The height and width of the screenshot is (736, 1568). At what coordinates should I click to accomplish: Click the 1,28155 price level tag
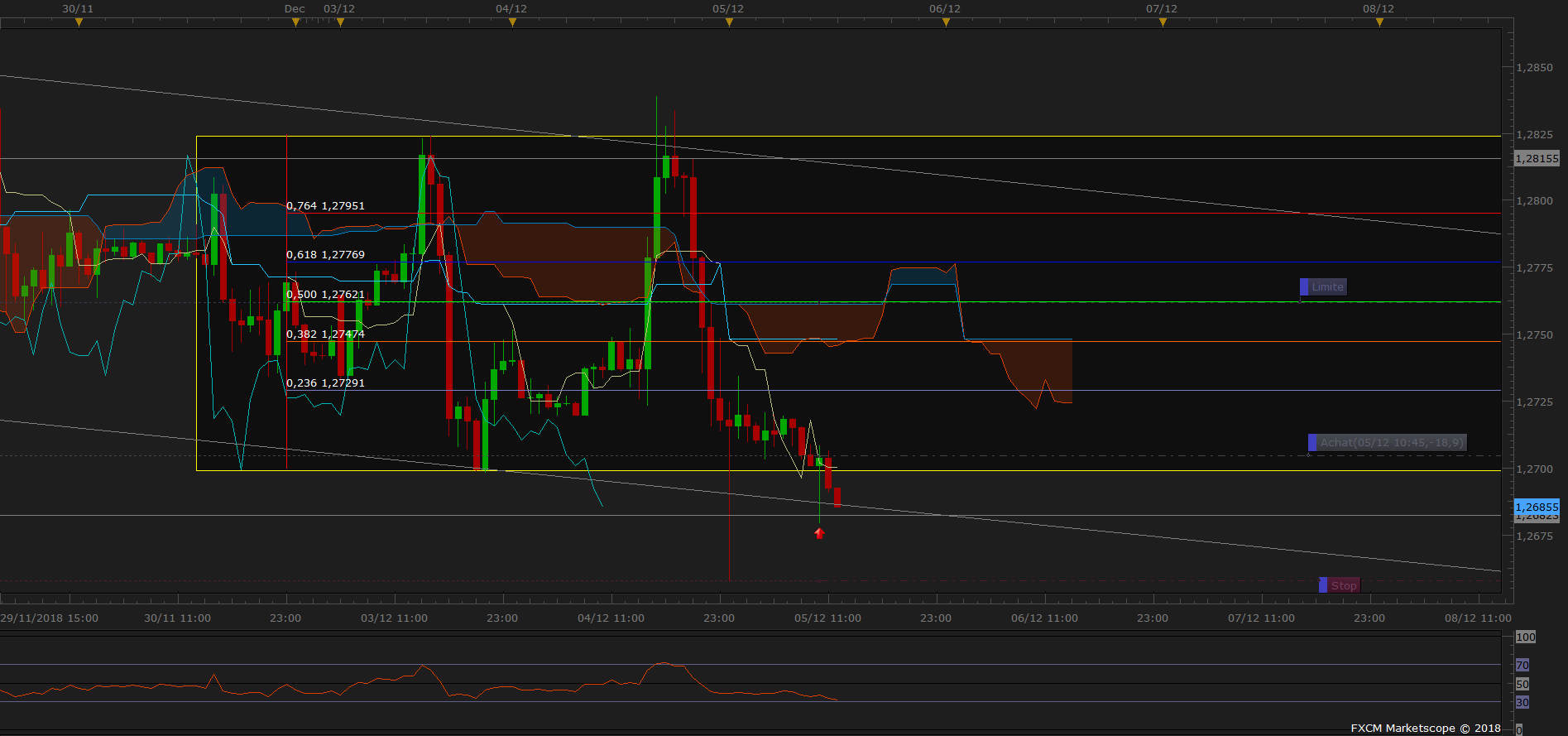tap(1537, 158)
